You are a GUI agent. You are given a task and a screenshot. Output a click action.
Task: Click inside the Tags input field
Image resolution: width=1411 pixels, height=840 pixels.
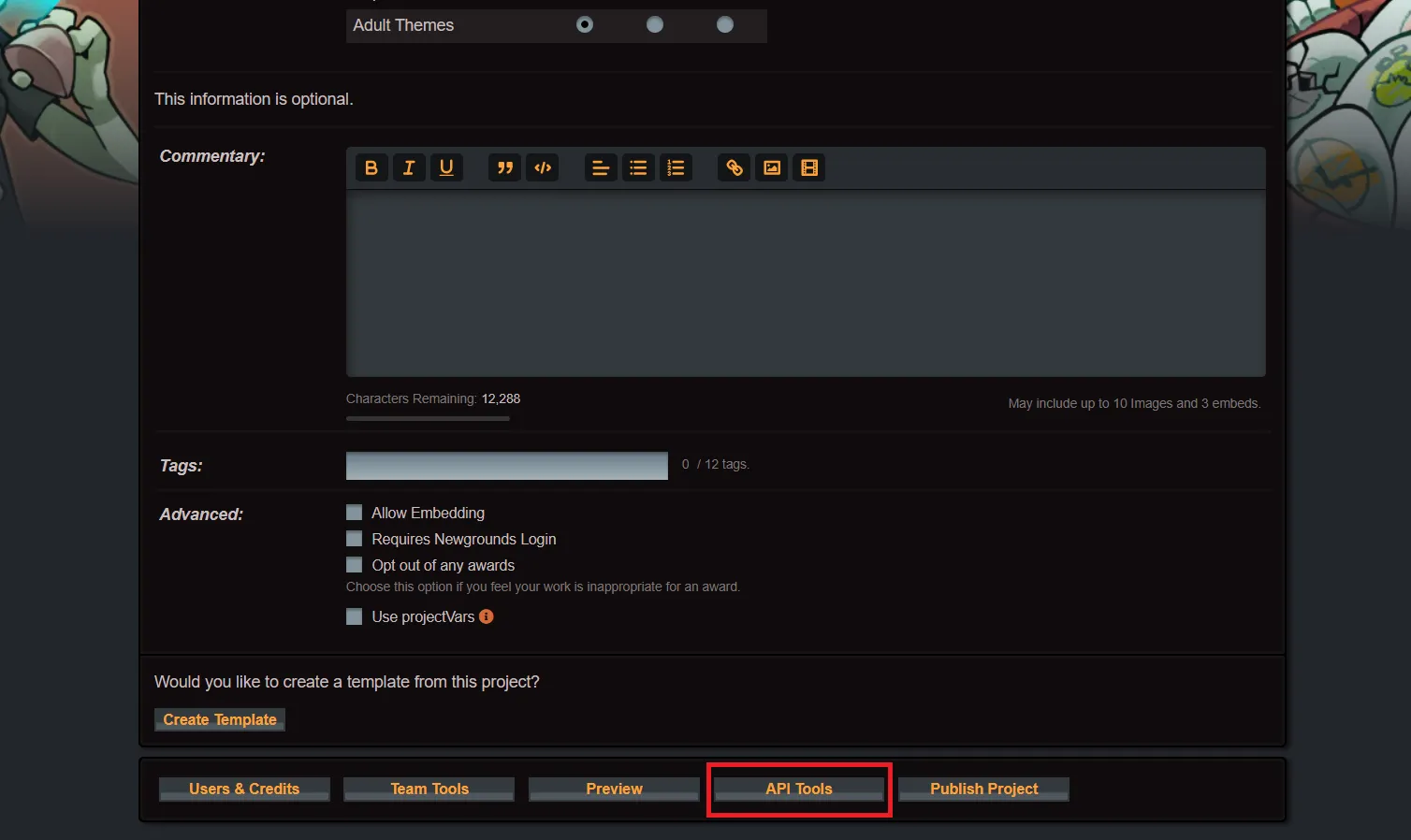click(x=505, y=465)
